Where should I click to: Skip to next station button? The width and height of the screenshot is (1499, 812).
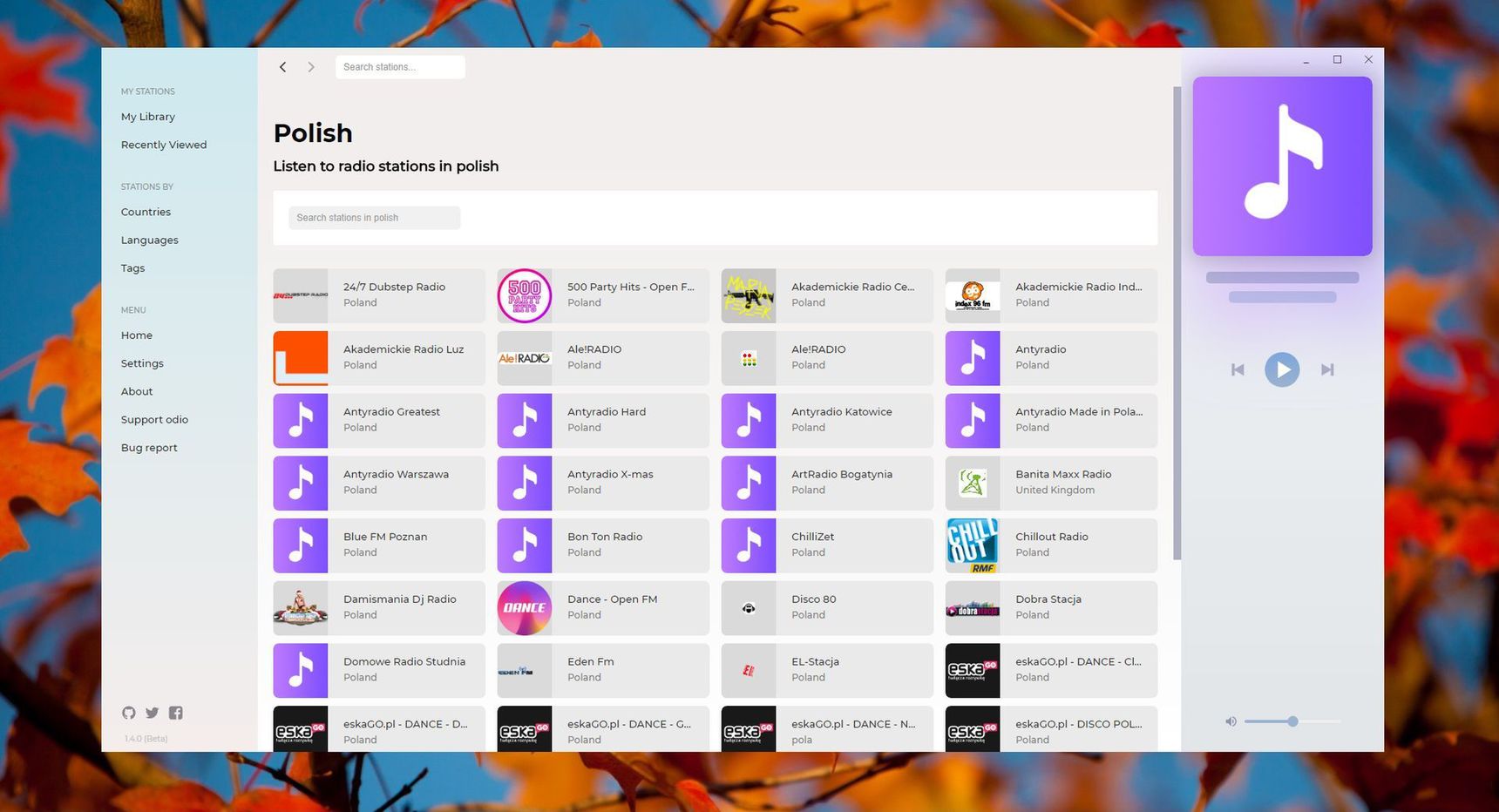coord(1327,369)
